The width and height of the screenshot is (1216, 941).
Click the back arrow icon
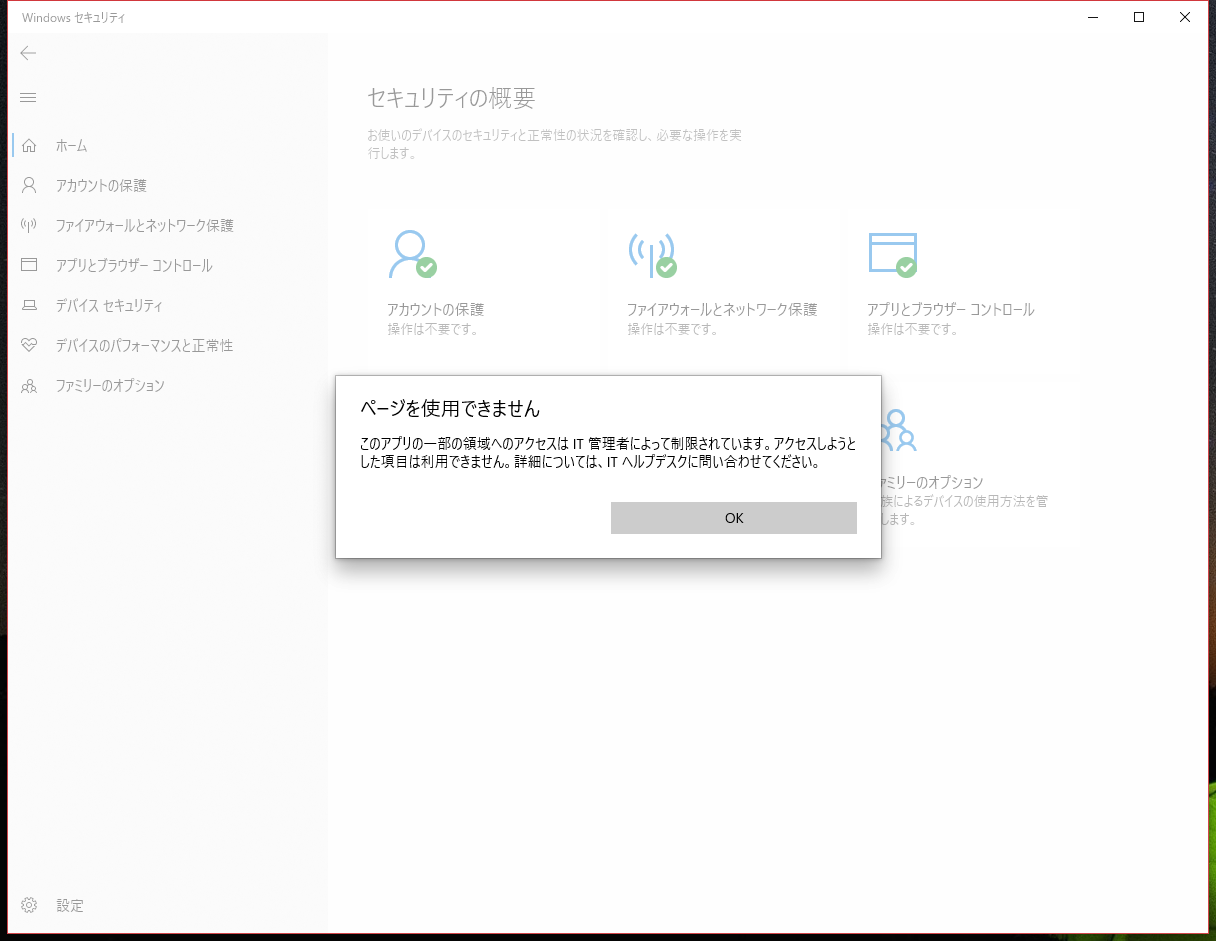[28, 53]
